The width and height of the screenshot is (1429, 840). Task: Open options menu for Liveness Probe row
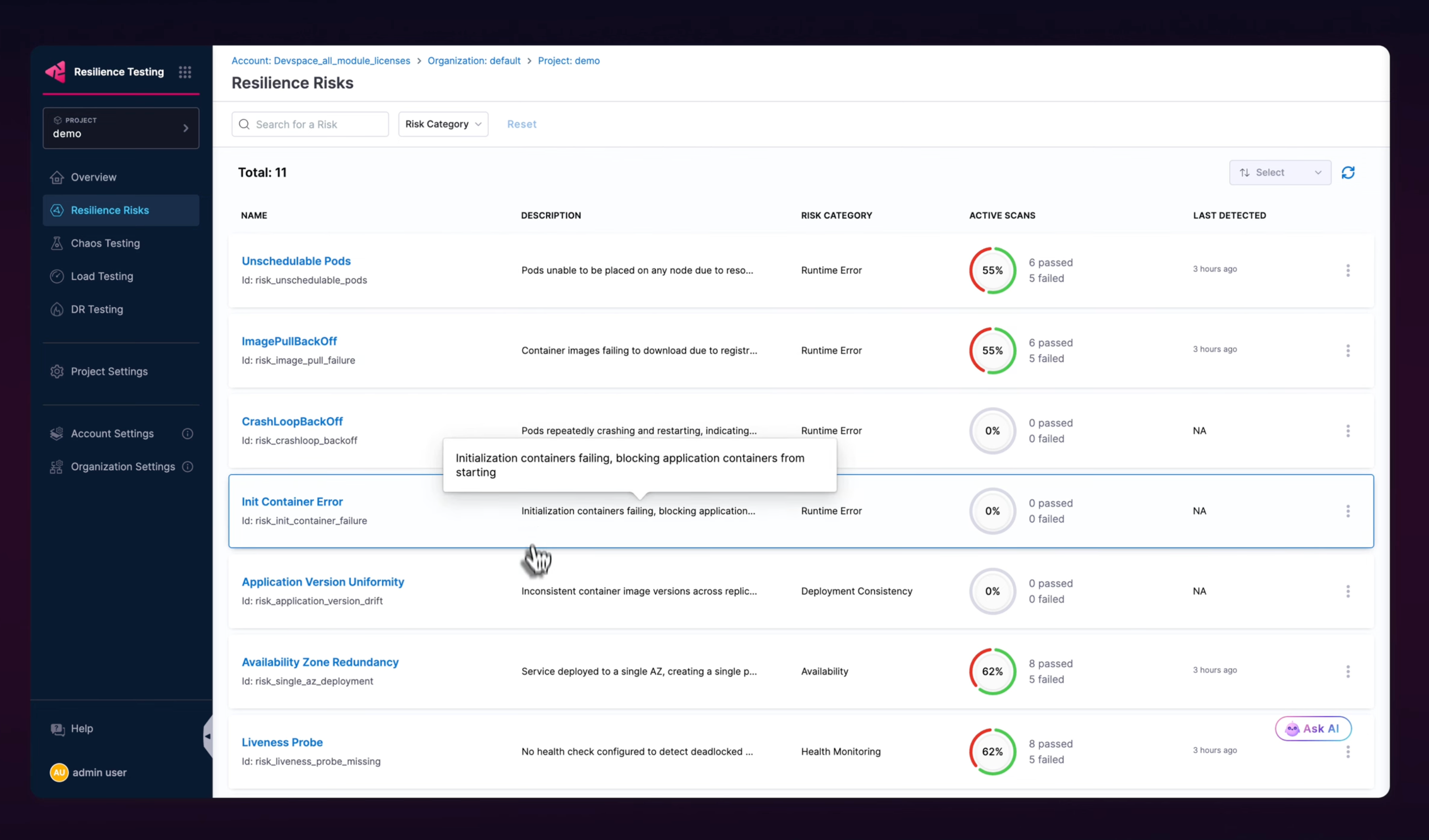pos(1348,752)
